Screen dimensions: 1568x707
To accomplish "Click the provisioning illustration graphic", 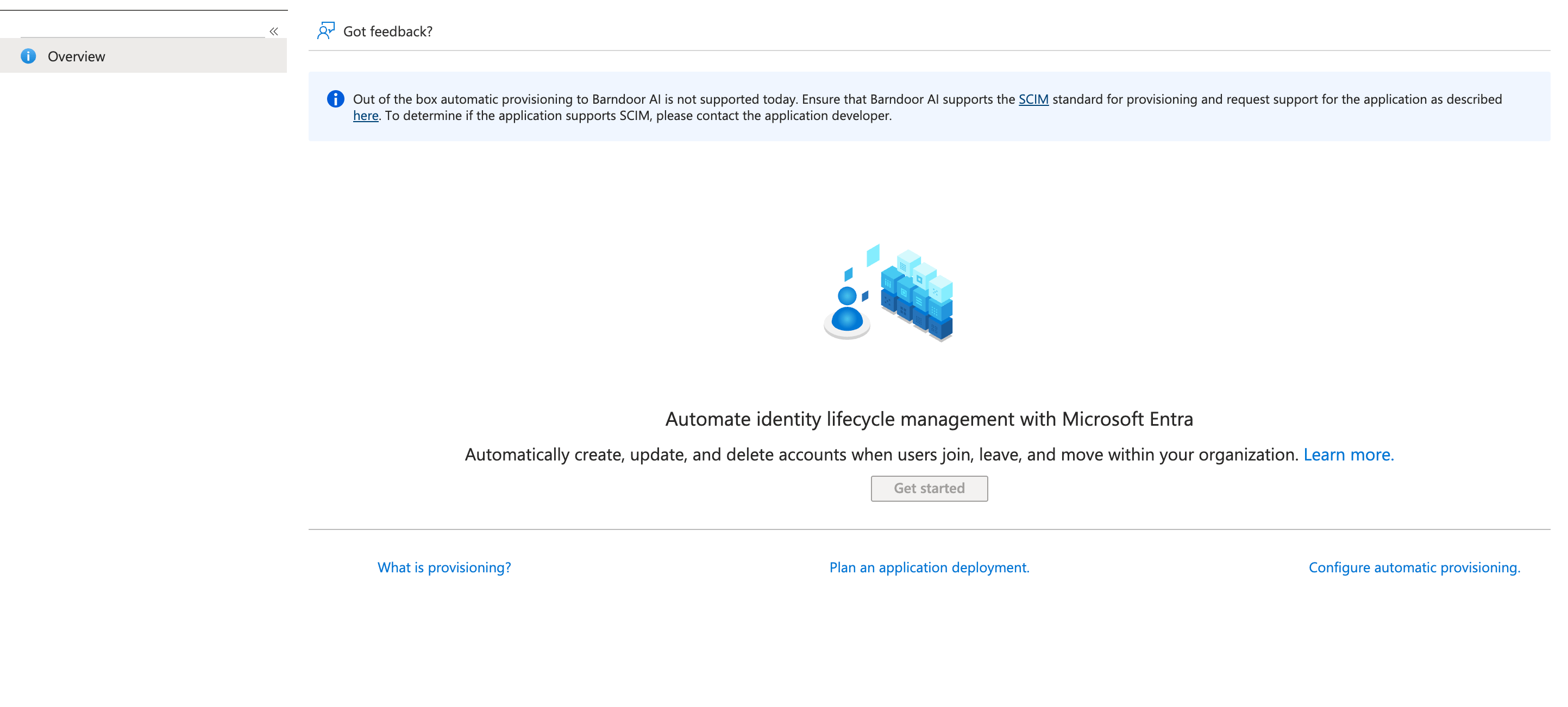I will coord(888,293).
